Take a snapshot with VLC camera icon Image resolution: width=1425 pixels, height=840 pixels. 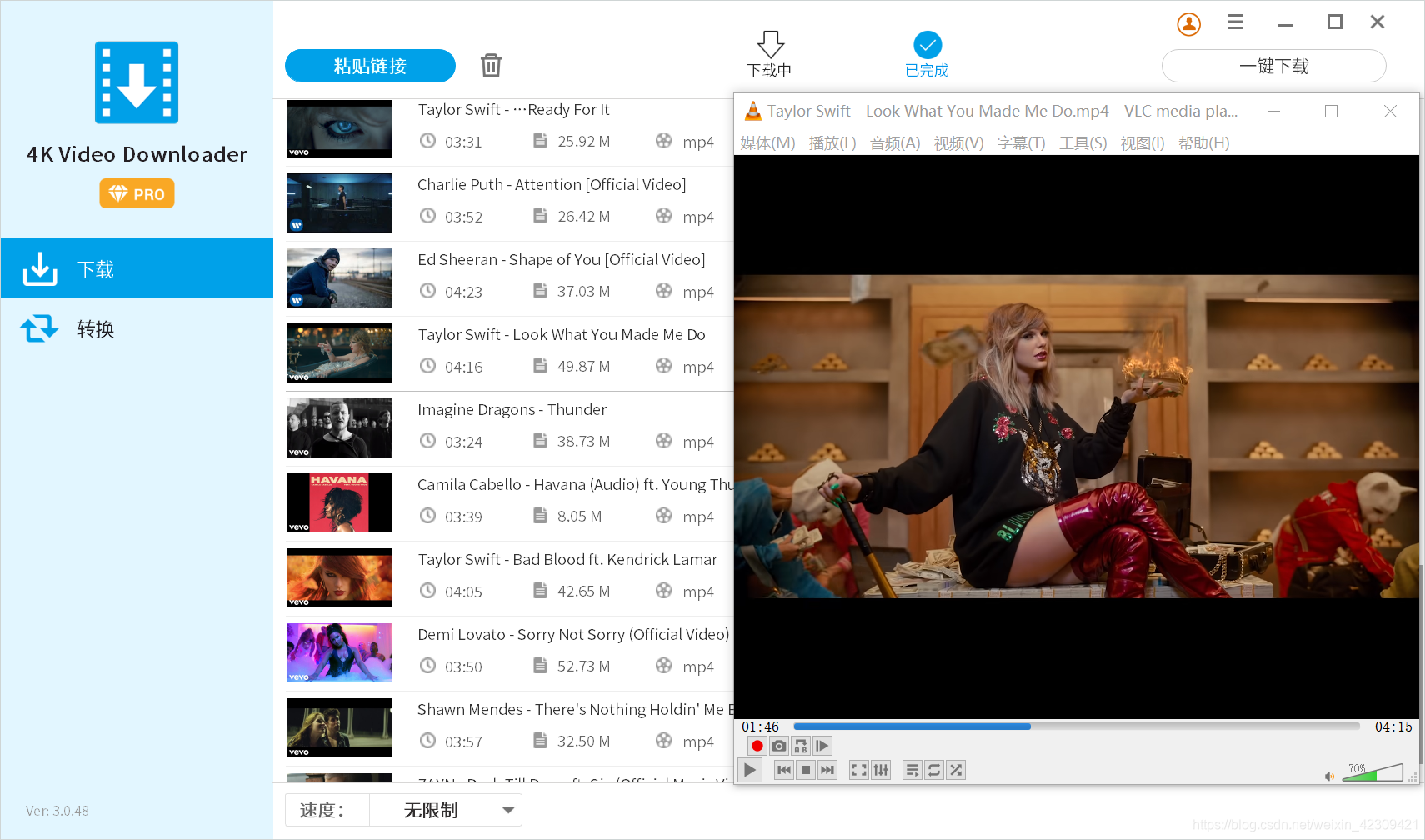click(778, 746)
